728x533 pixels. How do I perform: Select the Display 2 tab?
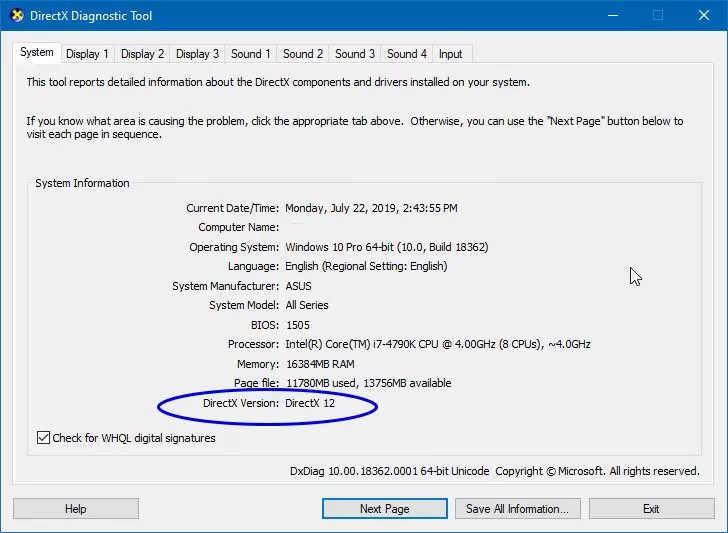click(142, 54)
